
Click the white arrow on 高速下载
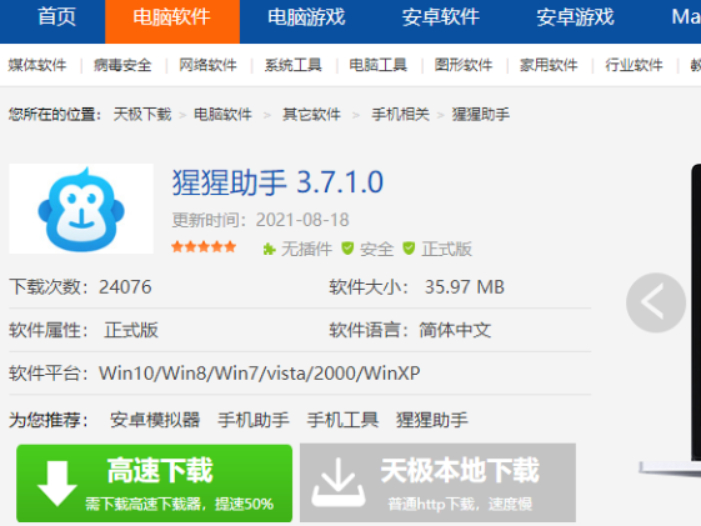[57, 483]
